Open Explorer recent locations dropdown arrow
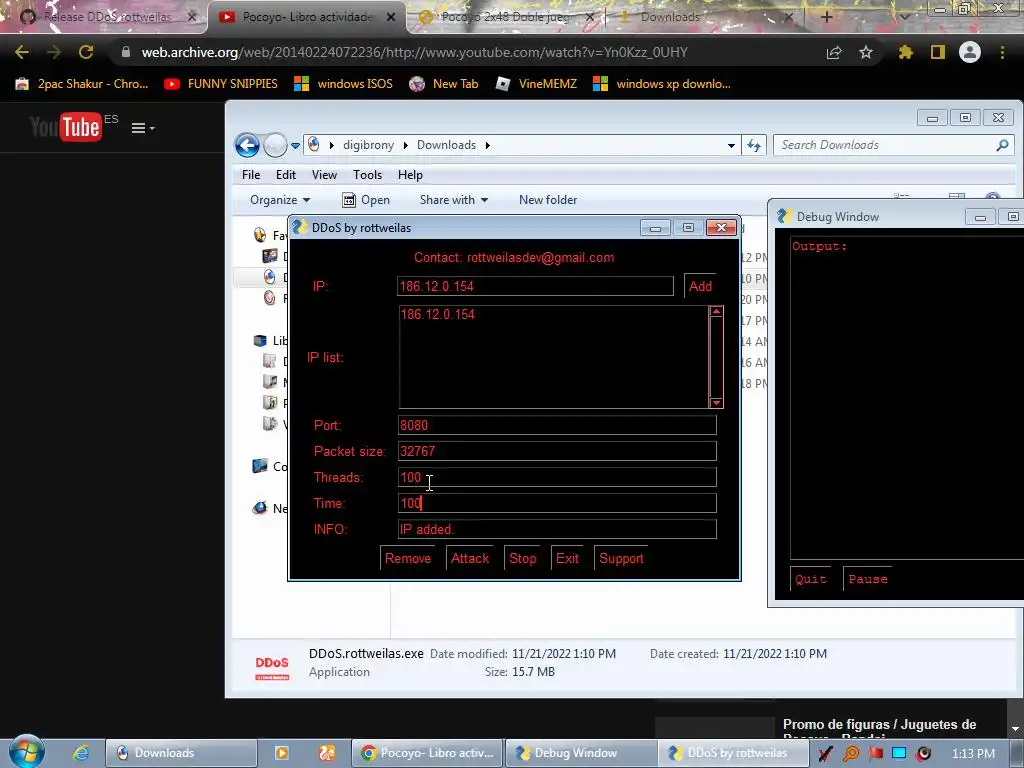The image size is (1024, 768). click(x=295, y=146)
